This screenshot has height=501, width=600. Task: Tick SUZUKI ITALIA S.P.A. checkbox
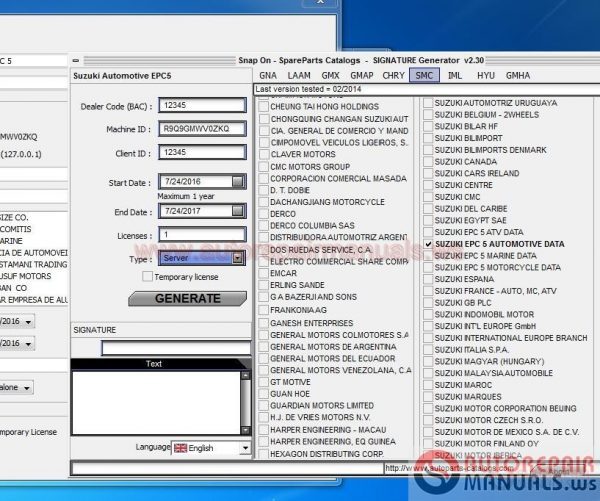[x=428, y=349]
